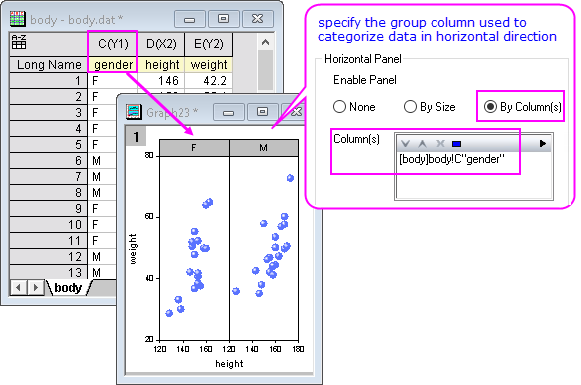Maximize the Graph23 window
This screenshot has width=581, height=385.
263,112
